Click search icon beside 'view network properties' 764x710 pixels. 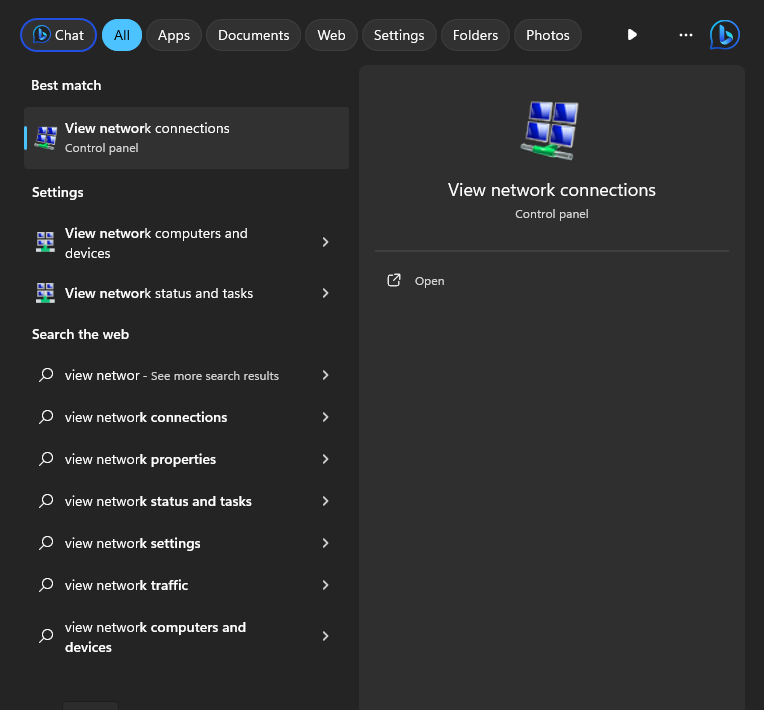coord(46,459)
